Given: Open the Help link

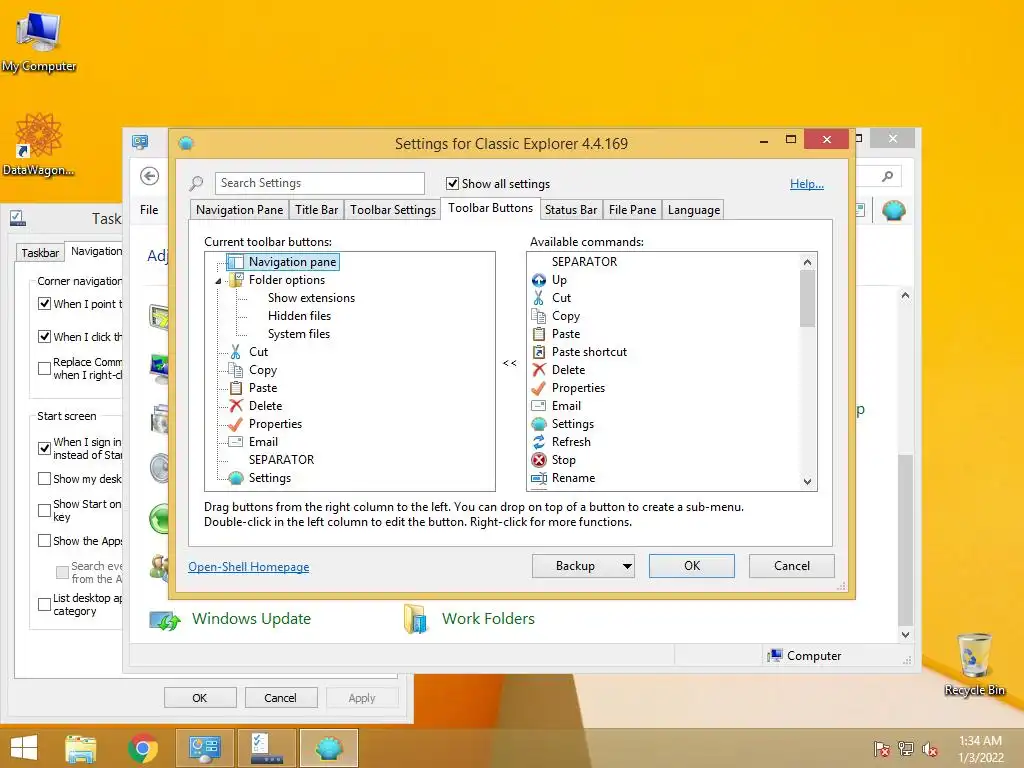Looking at the screenshot, I should 807,184.
